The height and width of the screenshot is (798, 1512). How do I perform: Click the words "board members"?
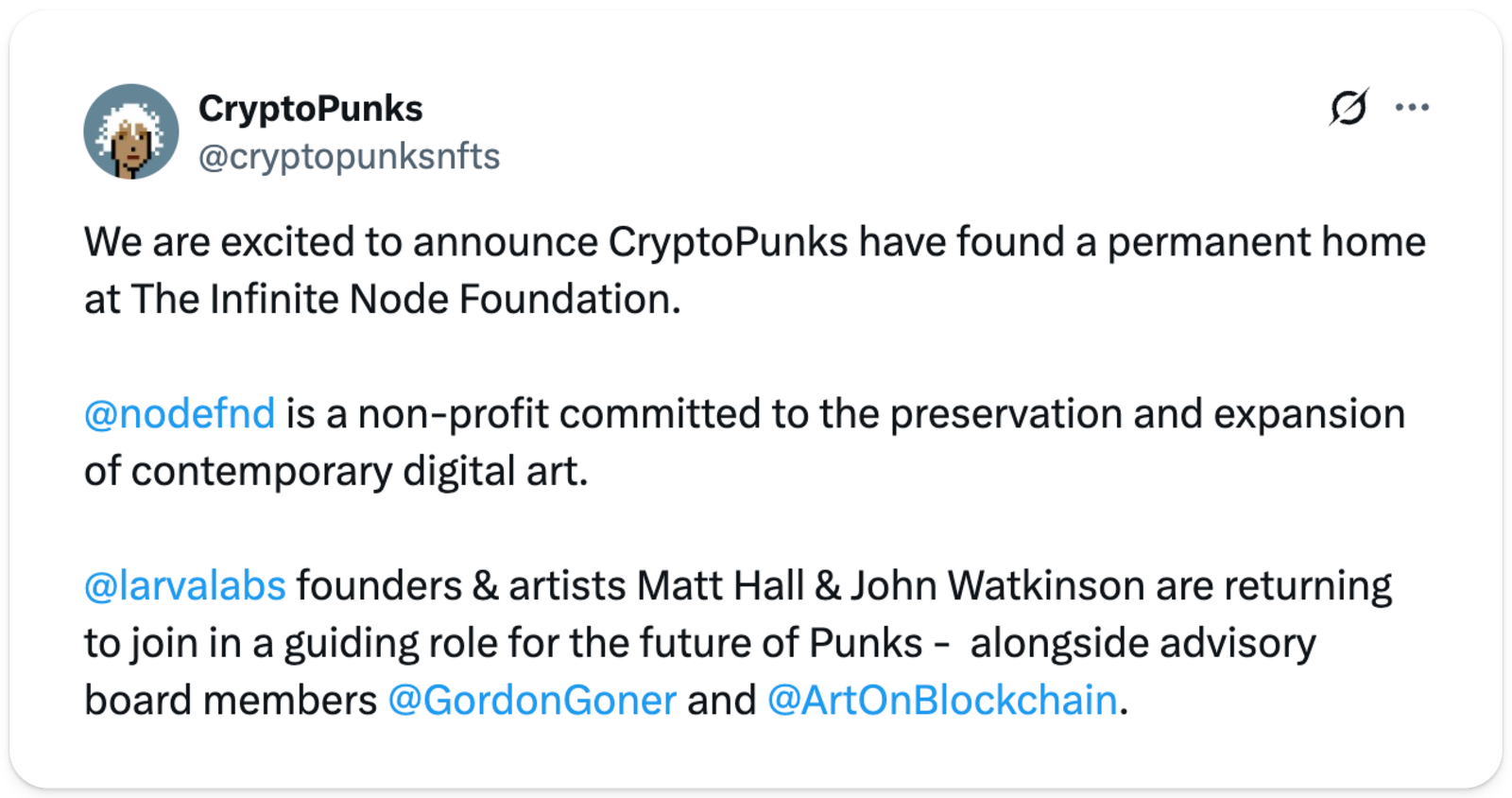(231, 701)
